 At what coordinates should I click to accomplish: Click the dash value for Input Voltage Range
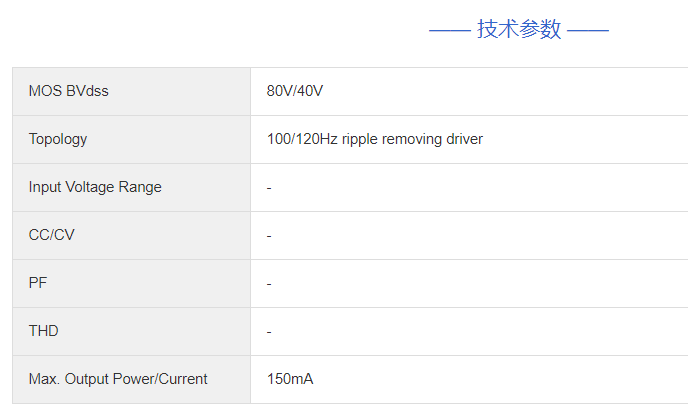pyautogui.click(x=270, y=188)
